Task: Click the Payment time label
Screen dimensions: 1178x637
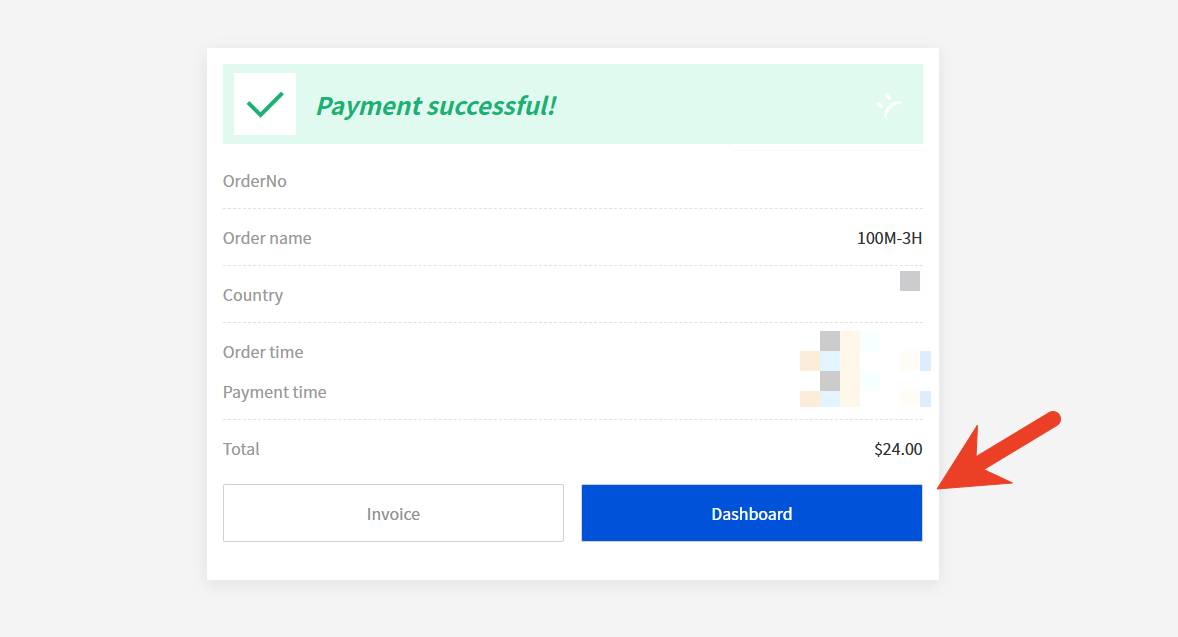Action: 275,392
